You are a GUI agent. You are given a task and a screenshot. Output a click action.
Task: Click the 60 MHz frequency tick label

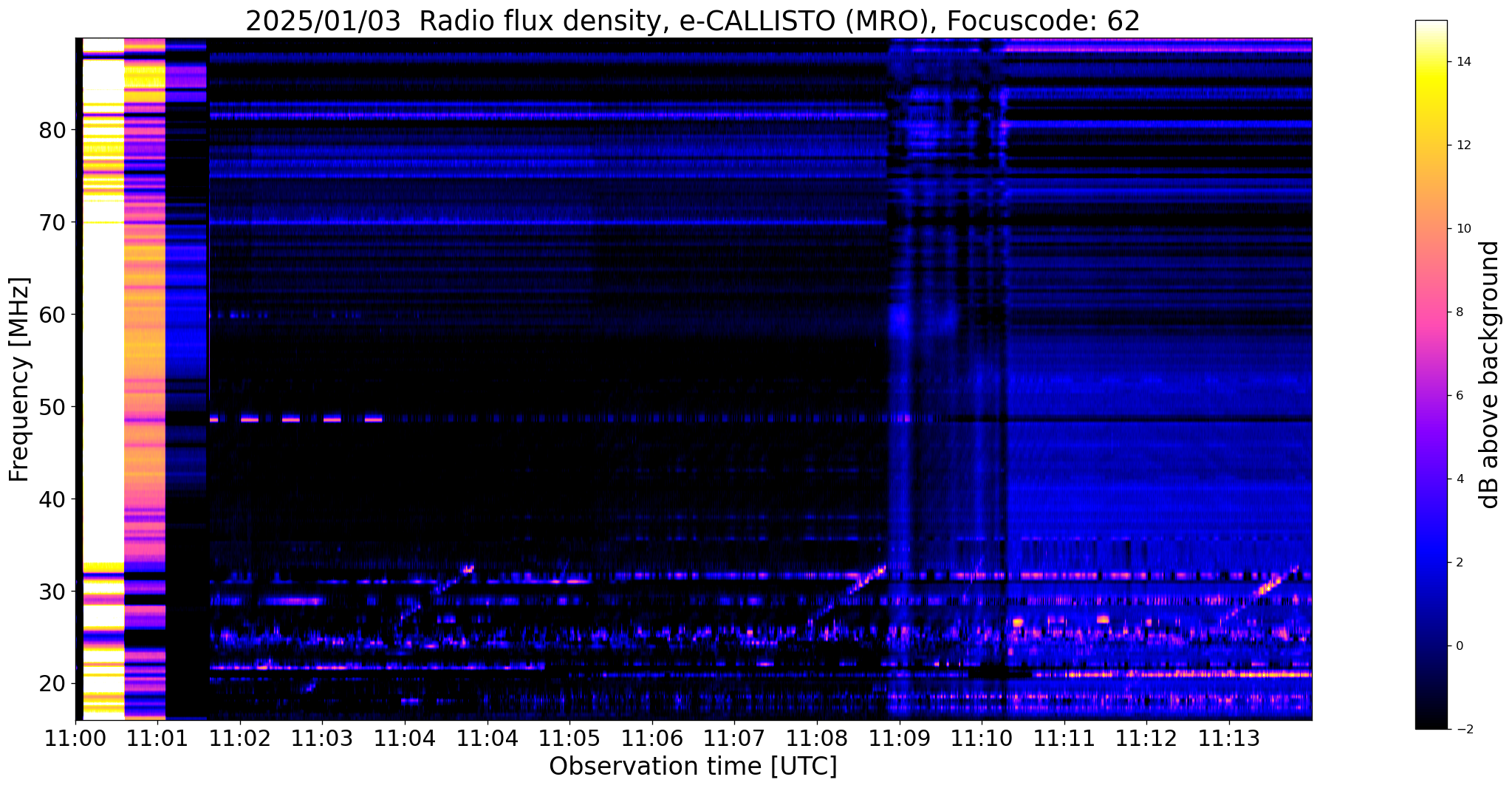[x=52, y=315]
